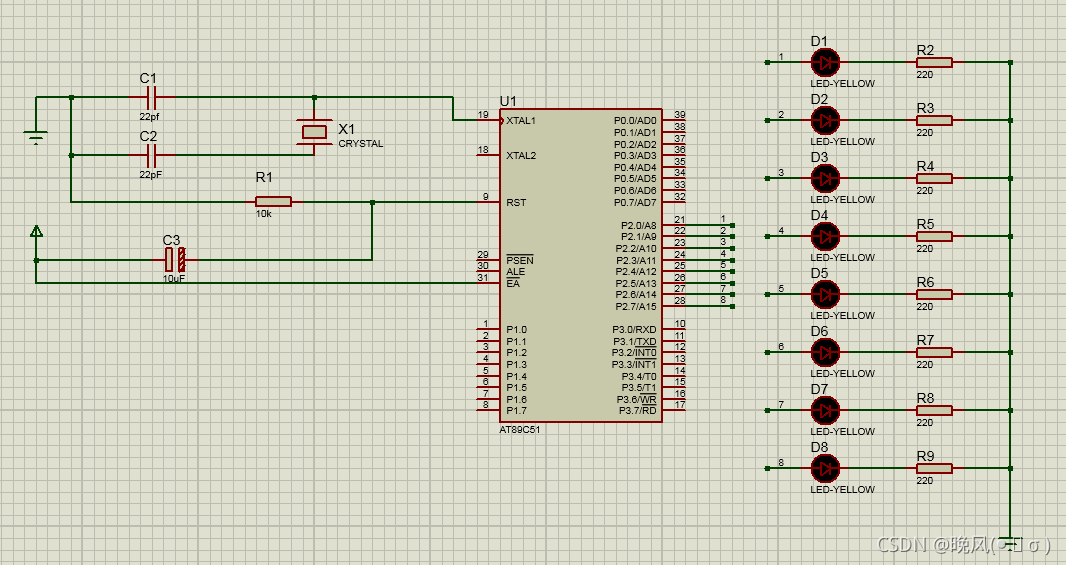Image resolution: width=1066 pixels, height=565 pixels.
Task: Click the R9 resistor beside D8
Action: [x=934, y=468]
